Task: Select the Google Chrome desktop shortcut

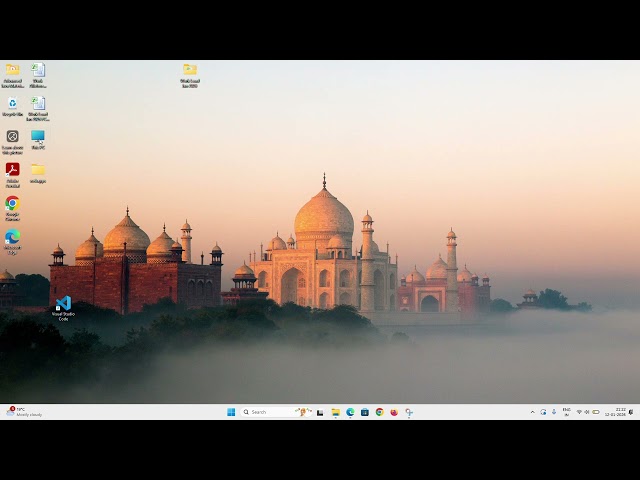Action: tap(13, 209)
